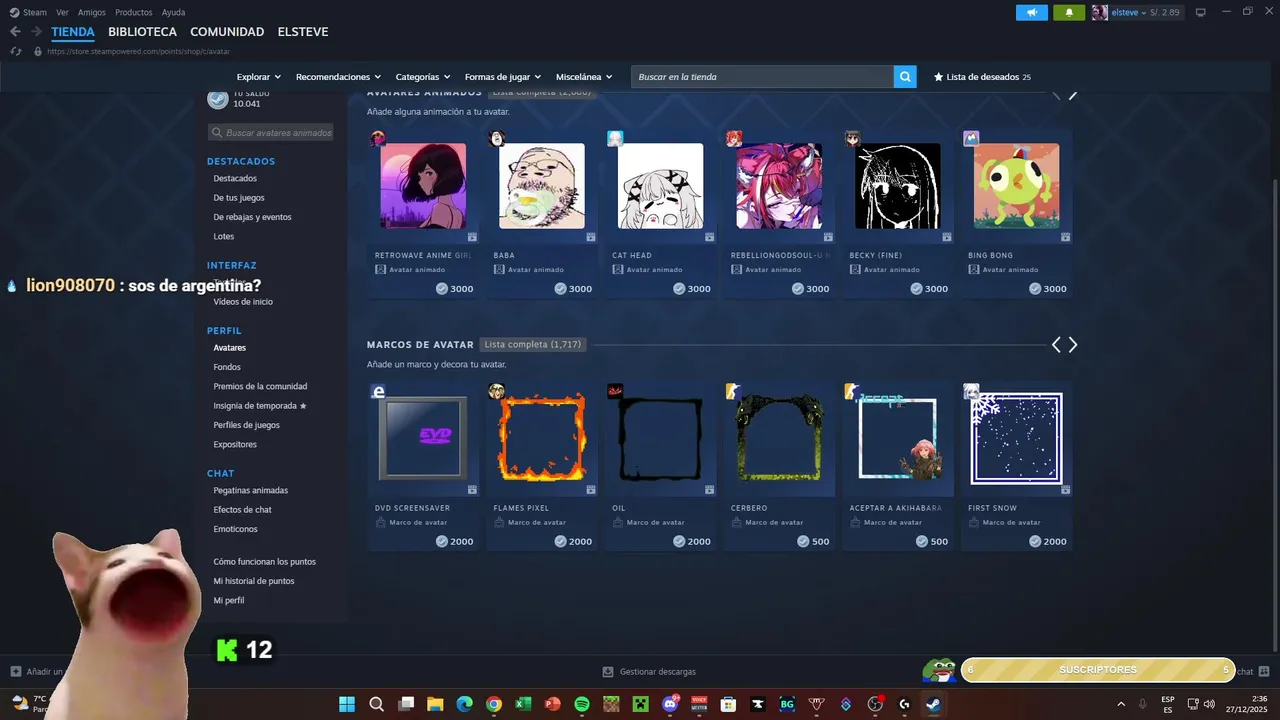
Task: Open Discord from the Windows taskbar
Action: tap(670, 704)
